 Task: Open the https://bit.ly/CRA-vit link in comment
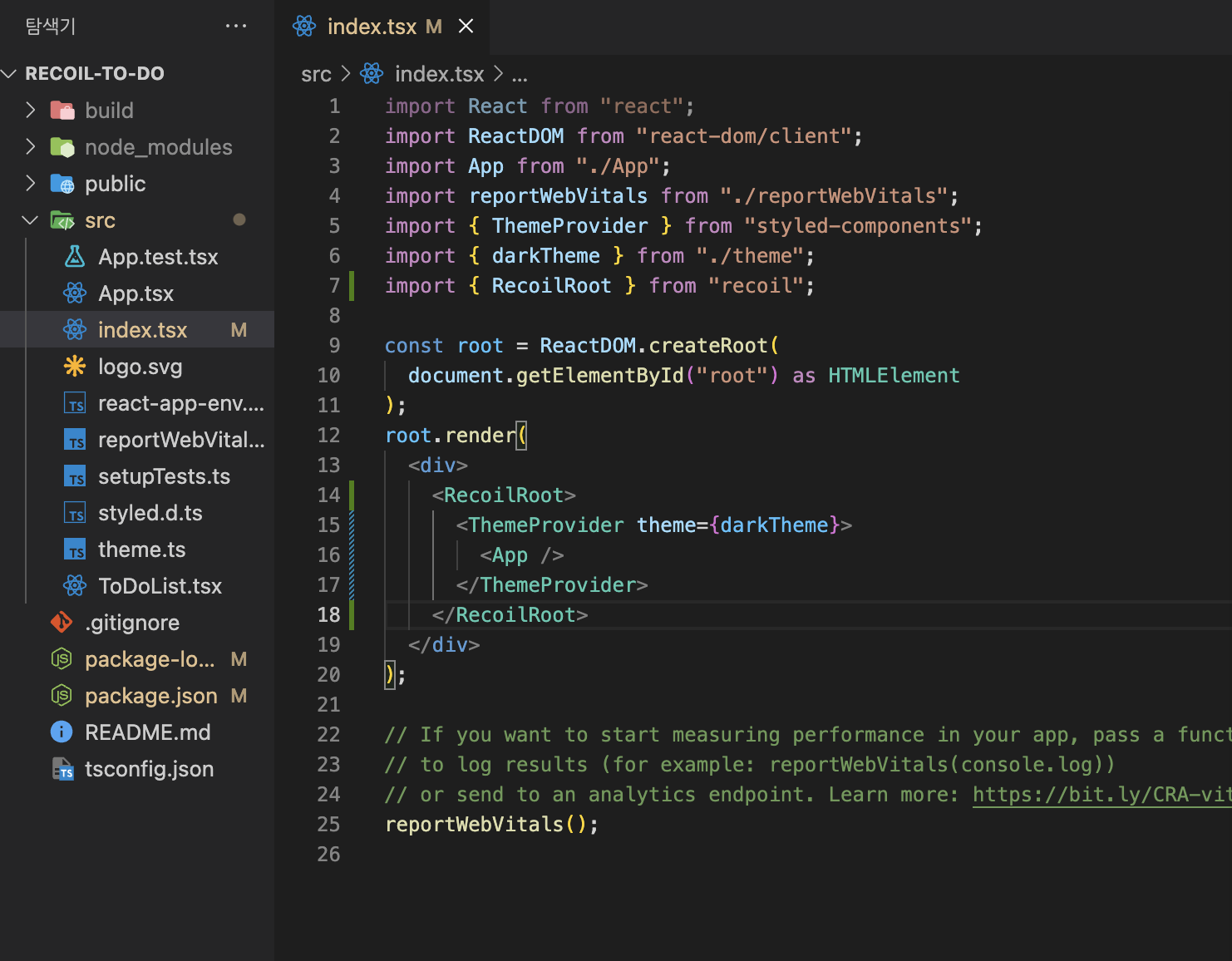1101,795
